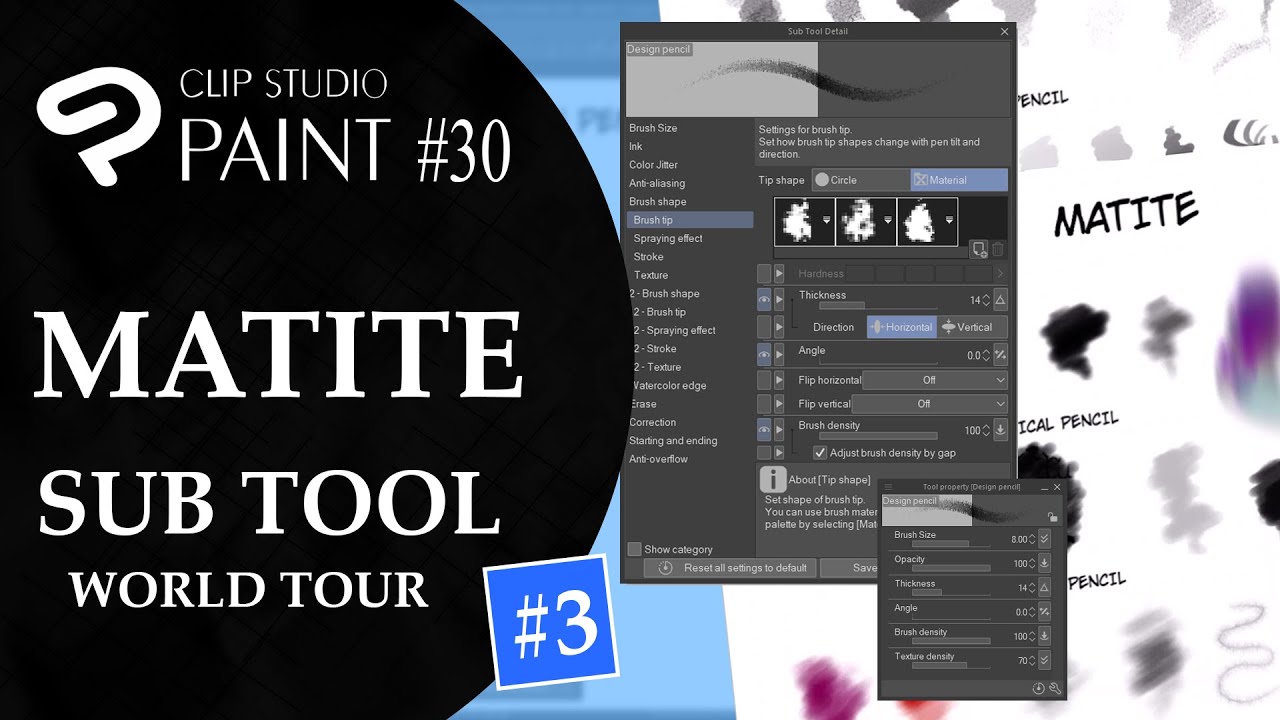Toggle the eye visibility for Thickness
The image size is (1280, 720).
[764, 300]
